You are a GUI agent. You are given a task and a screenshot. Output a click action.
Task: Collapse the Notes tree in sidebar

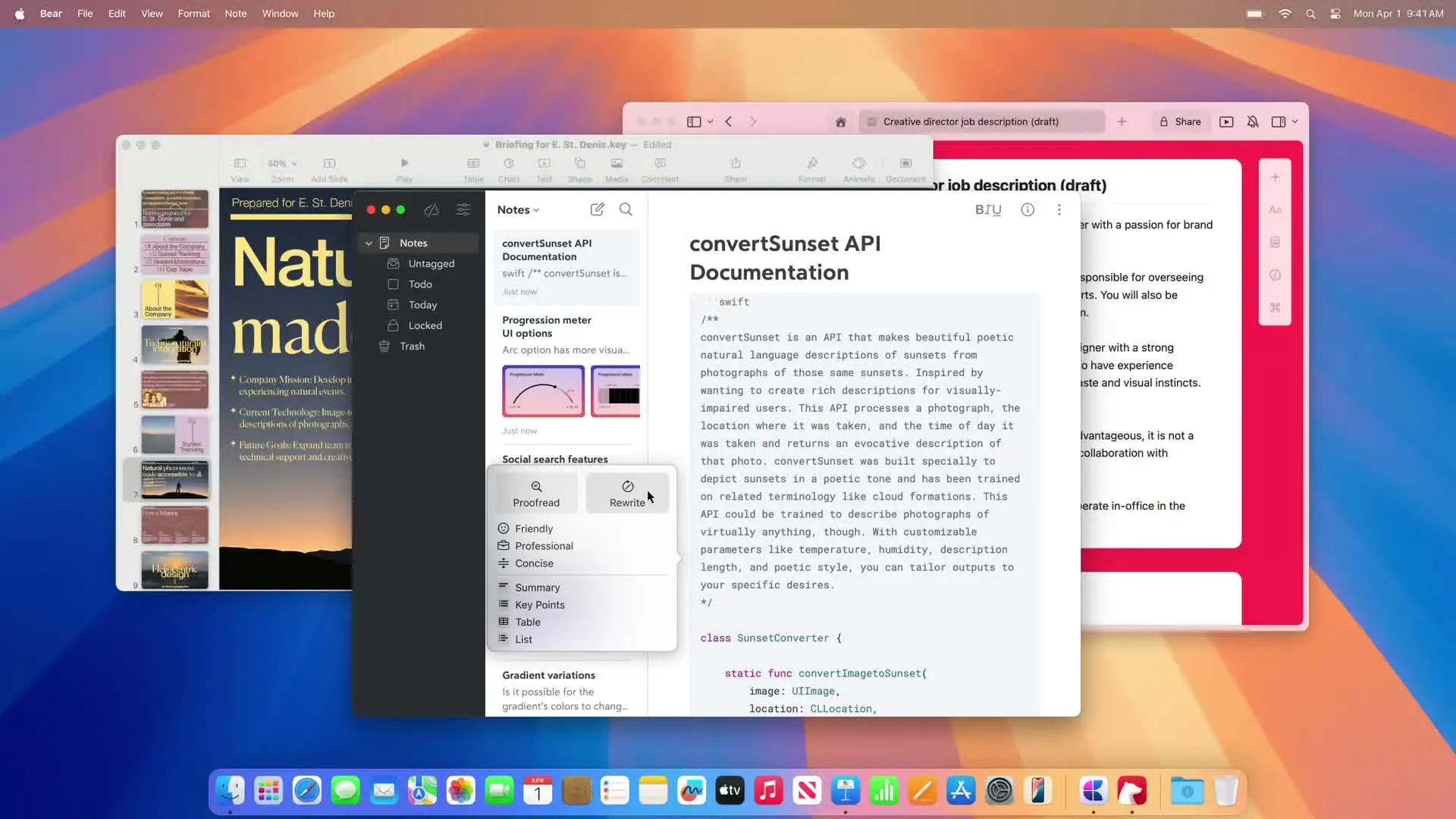(369, 243)
